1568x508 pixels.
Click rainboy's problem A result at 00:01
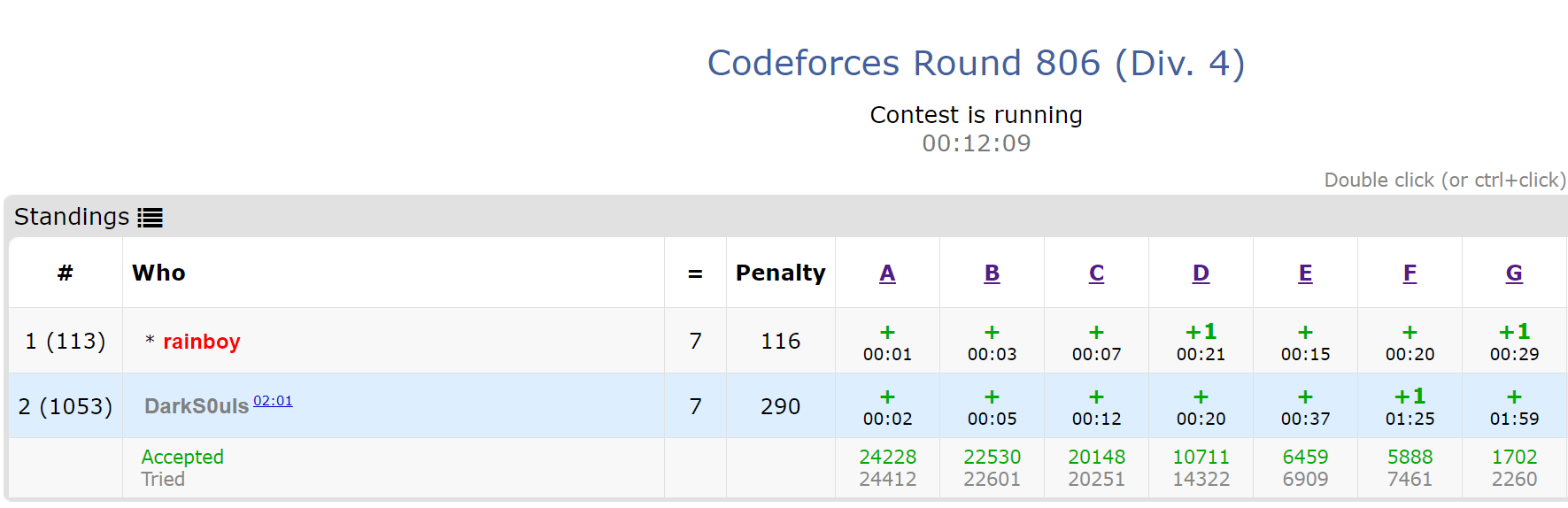click(x=887, y=343)
